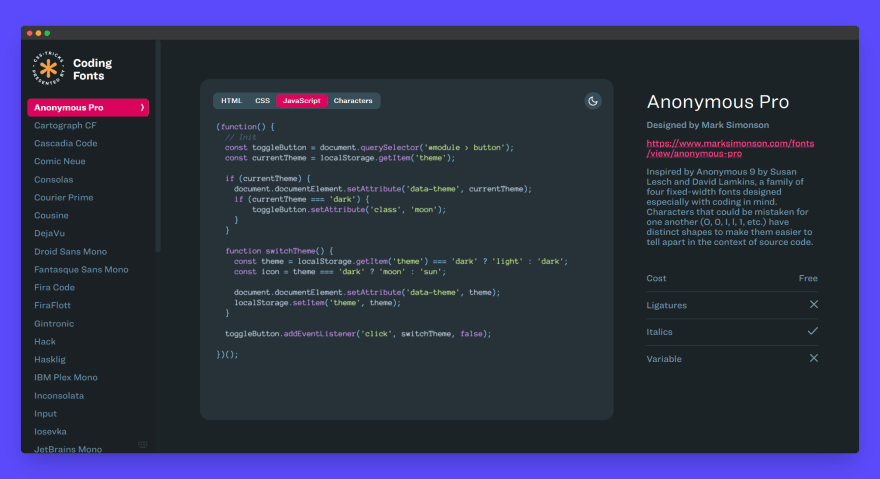
Task: Click 'Designed by Mark Simonson' text
Action: tap(708, 125)
